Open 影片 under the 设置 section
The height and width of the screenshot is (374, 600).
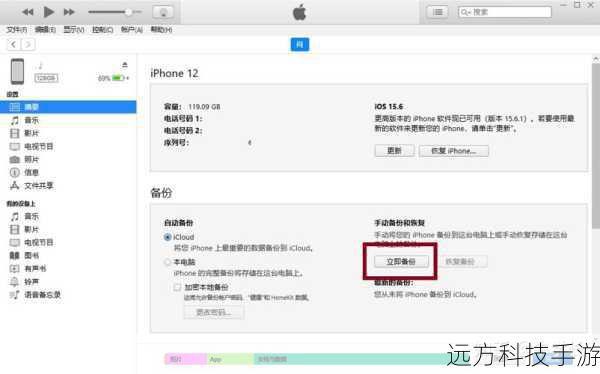coord(31,133)
